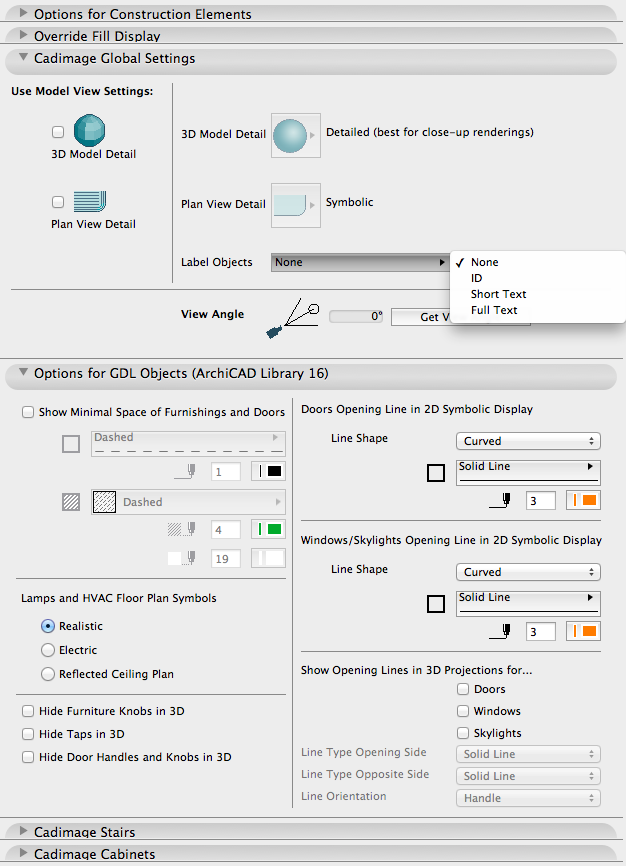Choose ID in Label Objects menu
Image resolution: width=626 pixels, height=866 pixels.
[538, 278]
